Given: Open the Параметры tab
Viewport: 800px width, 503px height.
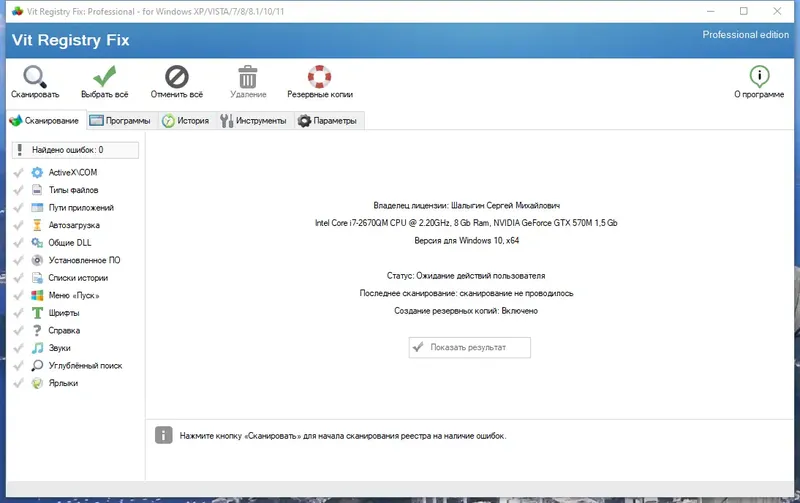Looking at the screenshot, I should click(x=328, y=120).
